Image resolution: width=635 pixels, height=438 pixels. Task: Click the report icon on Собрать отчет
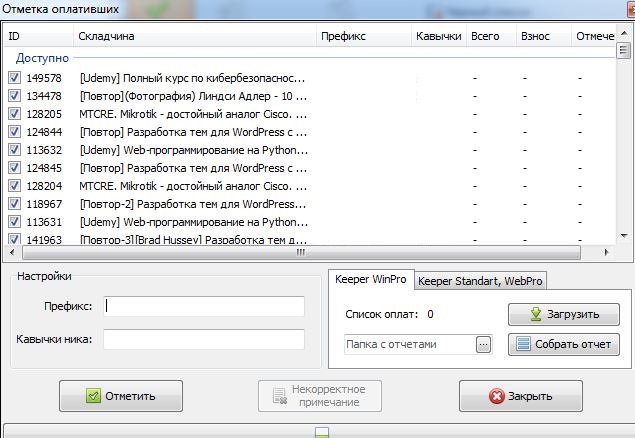click(x=522, y=344)
